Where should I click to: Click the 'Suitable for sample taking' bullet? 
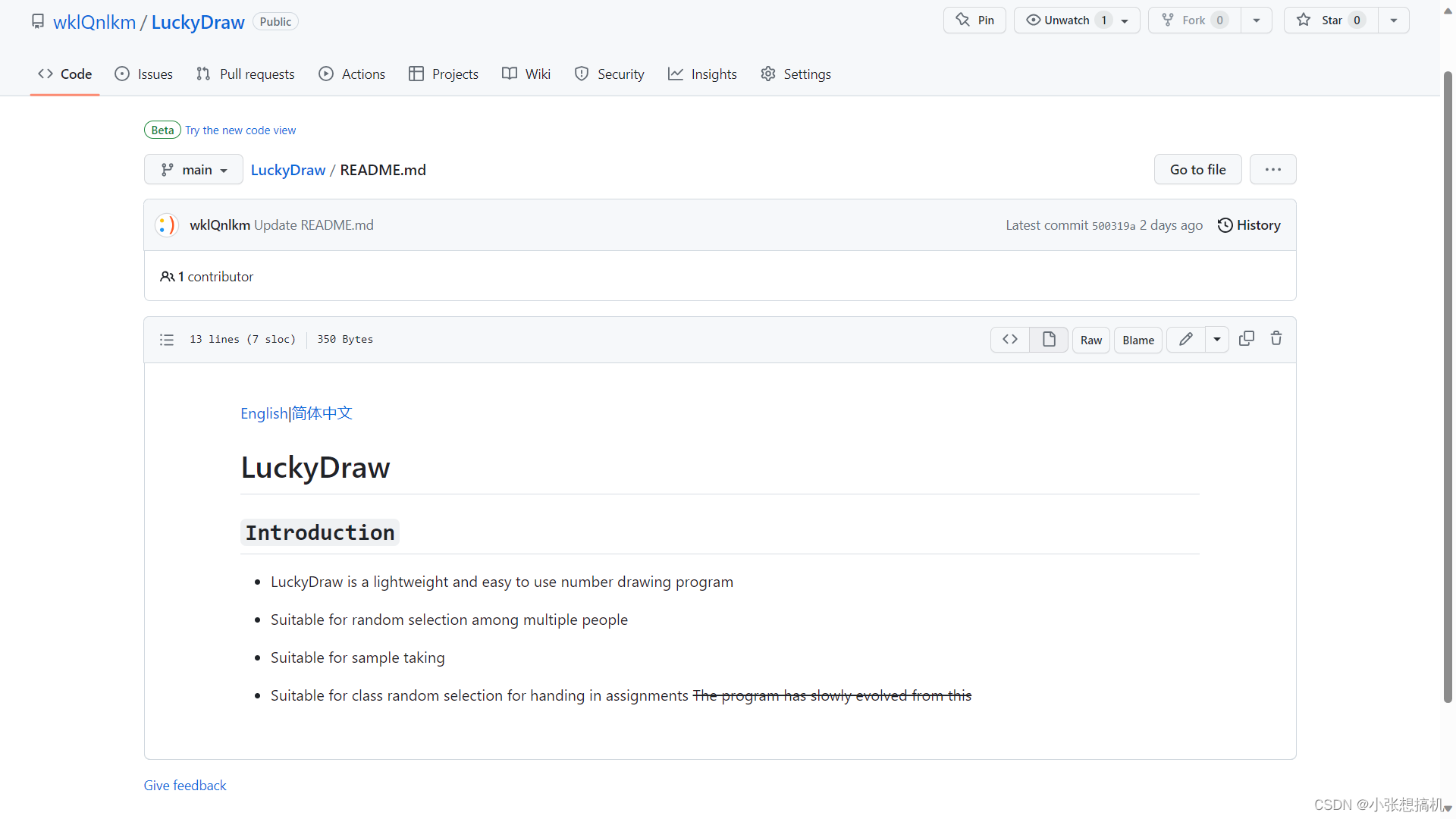point(358,657)
